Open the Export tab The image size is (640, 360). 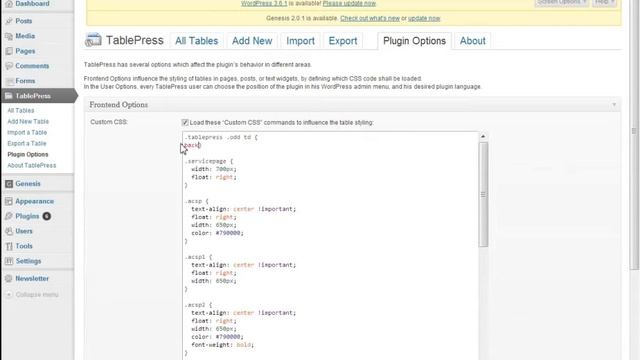click(x=343, y=41)
